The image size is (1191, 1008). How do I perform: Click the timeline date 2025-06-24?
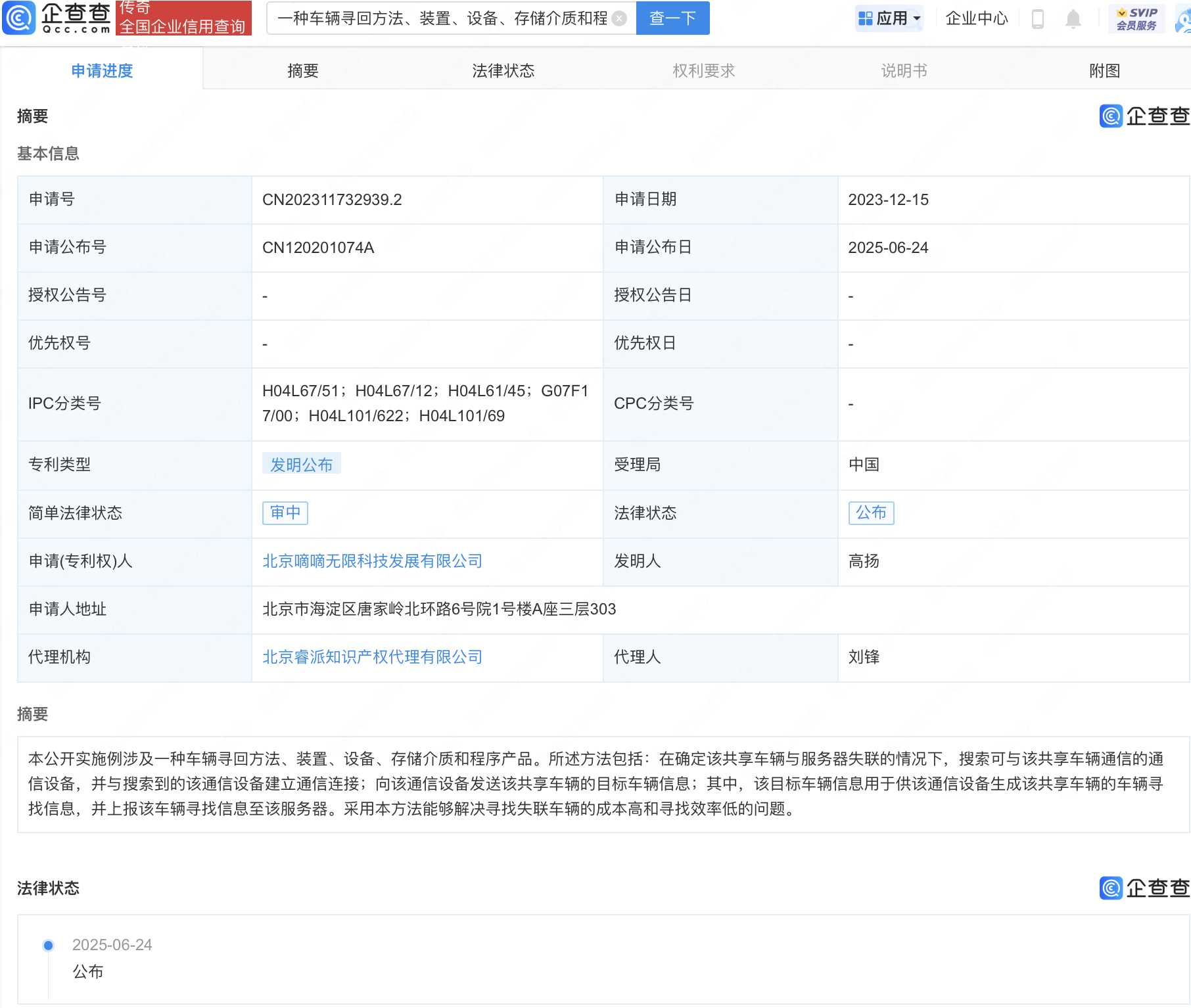[x=112, y=945]
